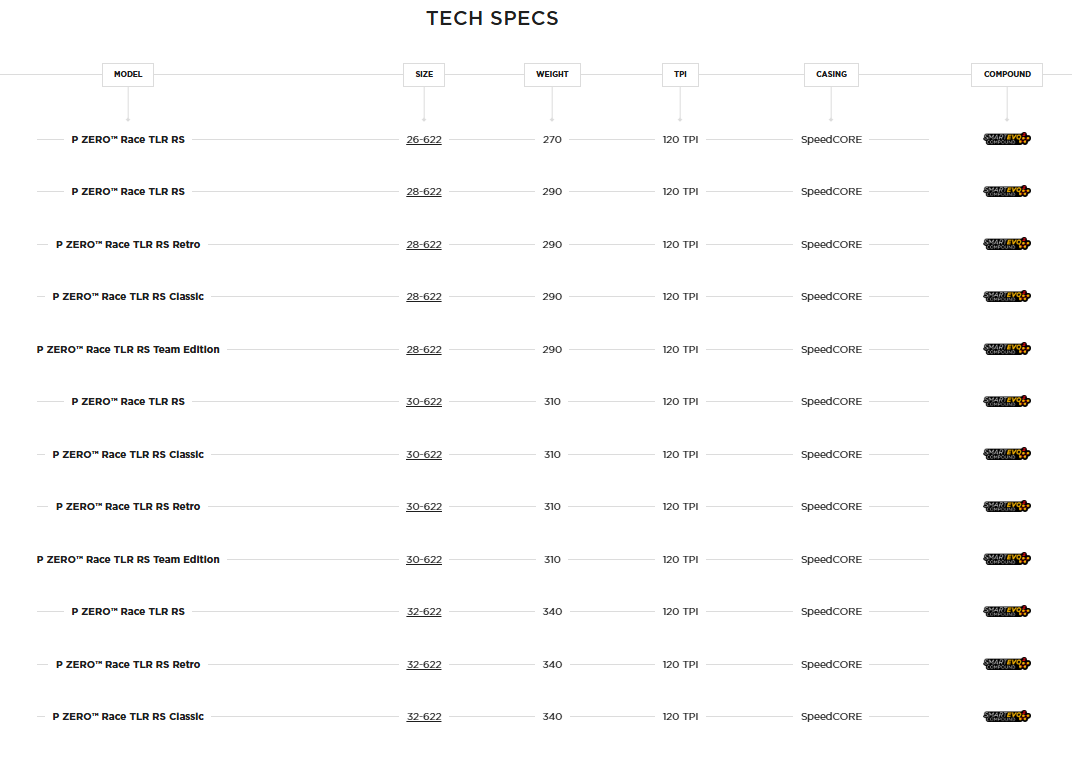Open the 28-622 size link for Retro
The image size is (1072, 772).
[424, 245]
